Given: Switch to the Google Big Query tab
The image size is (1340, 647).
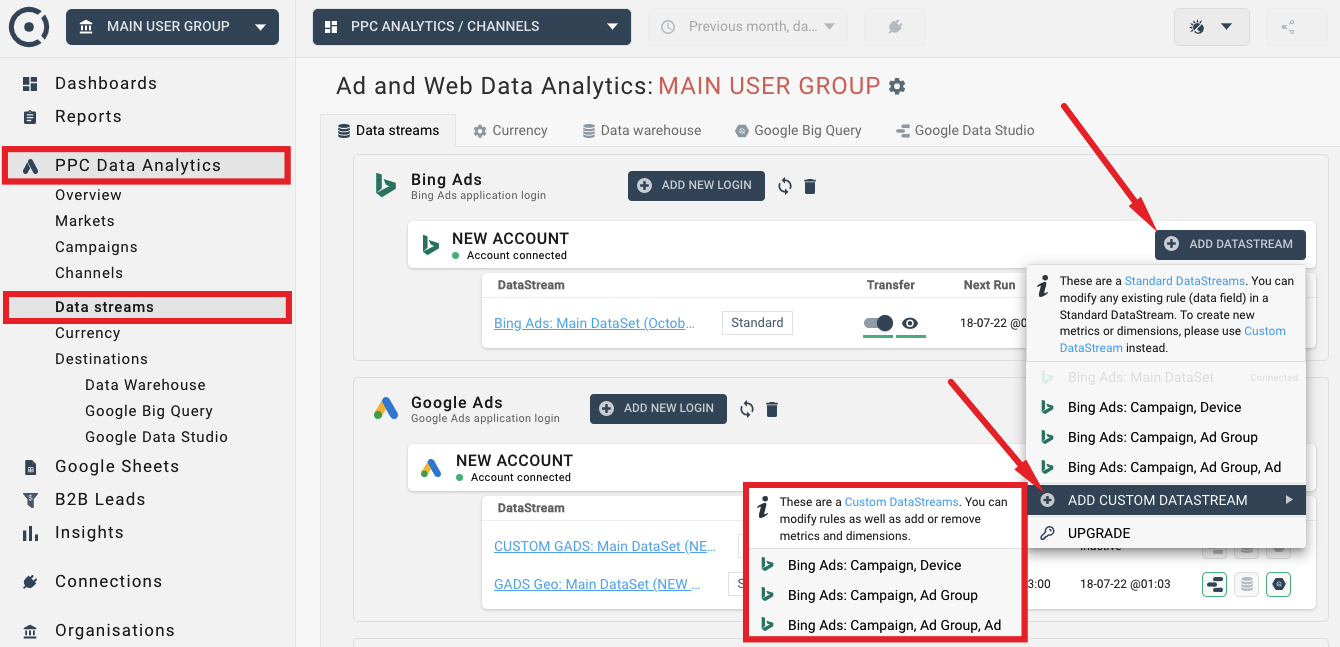Looking at the screenshot, I should pos(798,130).
